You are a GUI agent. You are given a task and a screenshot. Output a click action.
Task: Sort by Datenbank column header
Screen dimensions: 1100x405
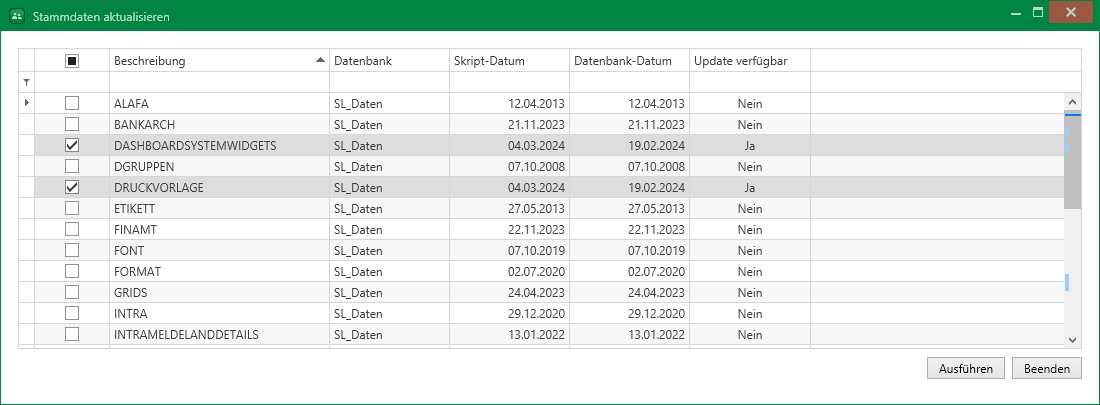tap(388, 61)
